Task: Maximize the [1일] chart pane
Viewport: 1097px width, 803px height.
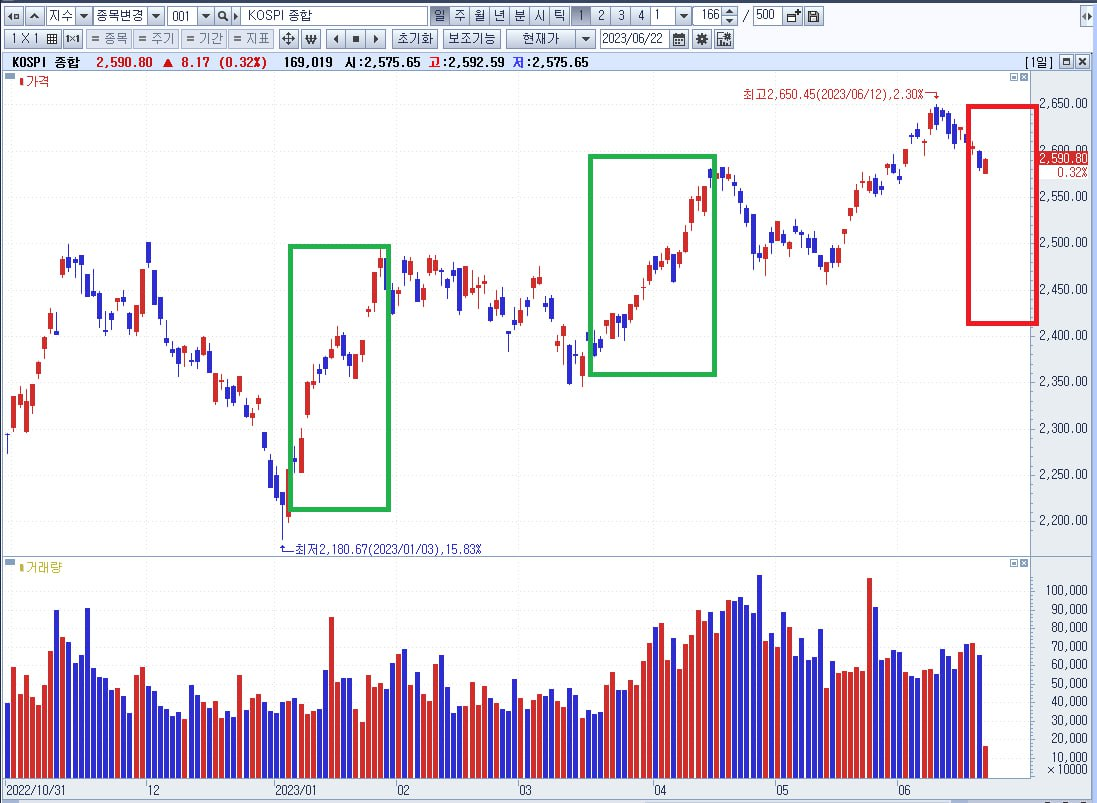Action: click(1066, 62)
